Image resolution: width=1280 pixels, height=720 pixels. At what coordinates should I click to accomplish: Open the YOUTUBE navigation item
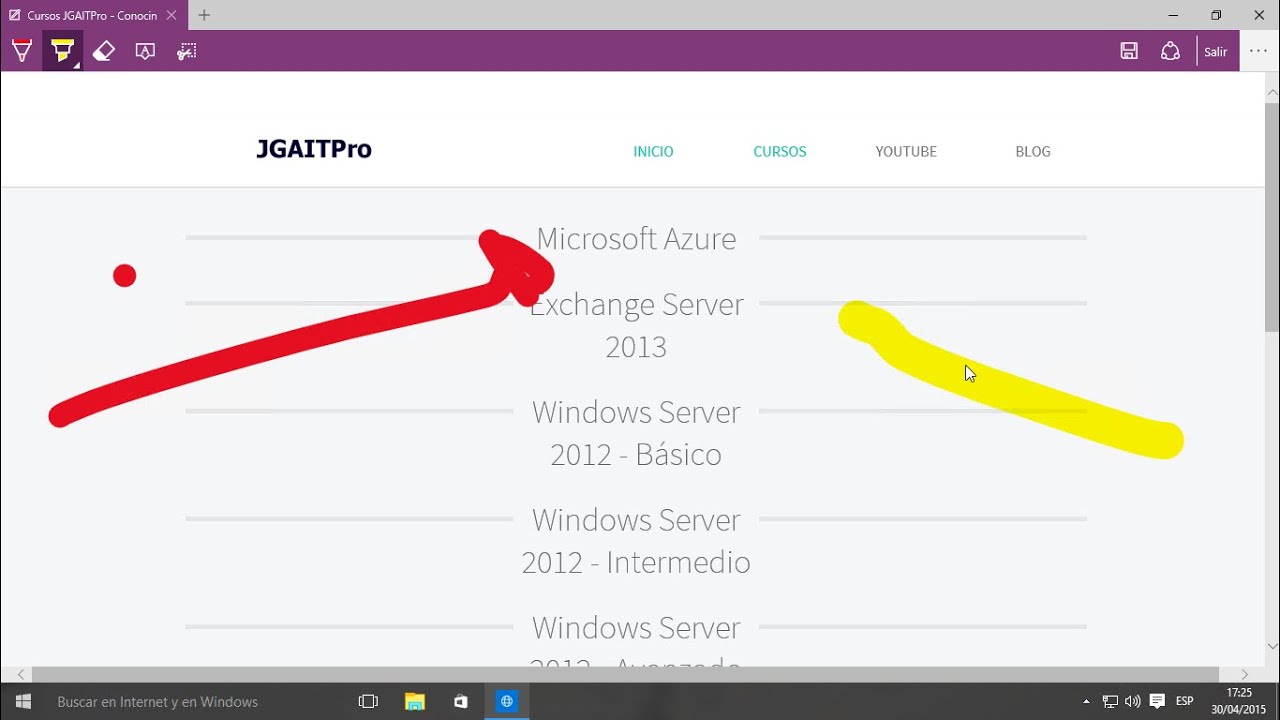click(906, 152)
